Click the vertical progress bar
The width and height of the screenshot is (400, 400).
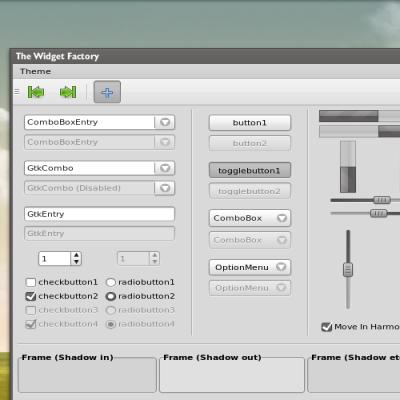pyautogui.click(x=348, y=167)
